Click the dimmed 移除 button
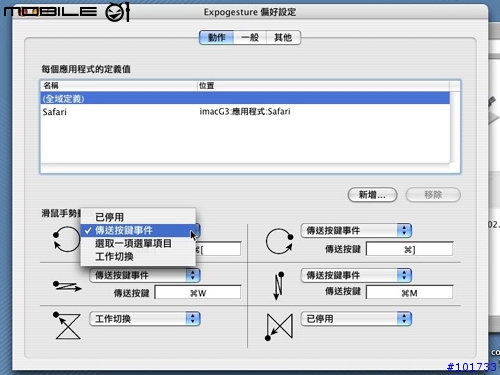The height and width of the screenshot is (375, 500). click(x=433, y=195)
